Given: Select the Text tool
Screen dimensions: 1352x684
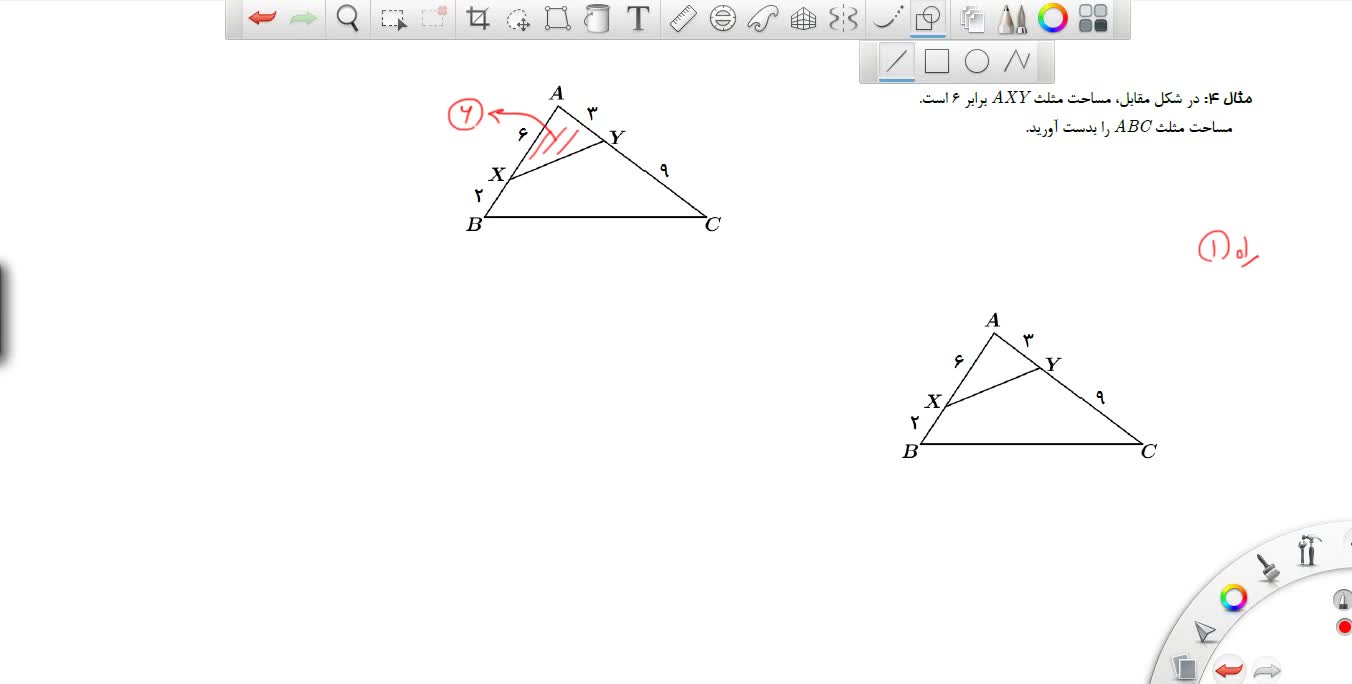Looking at the screenshot, I should coord(637,18).
